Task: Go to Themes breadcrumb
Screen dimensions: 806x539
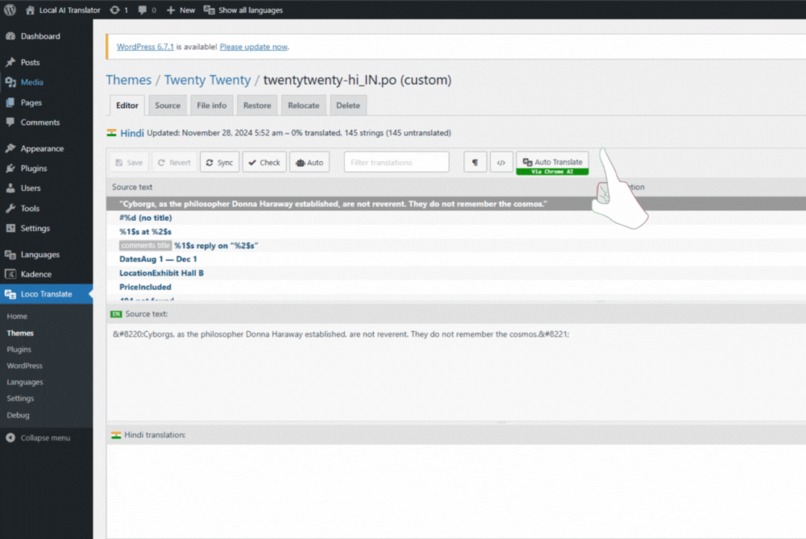Action: [129, 80]
